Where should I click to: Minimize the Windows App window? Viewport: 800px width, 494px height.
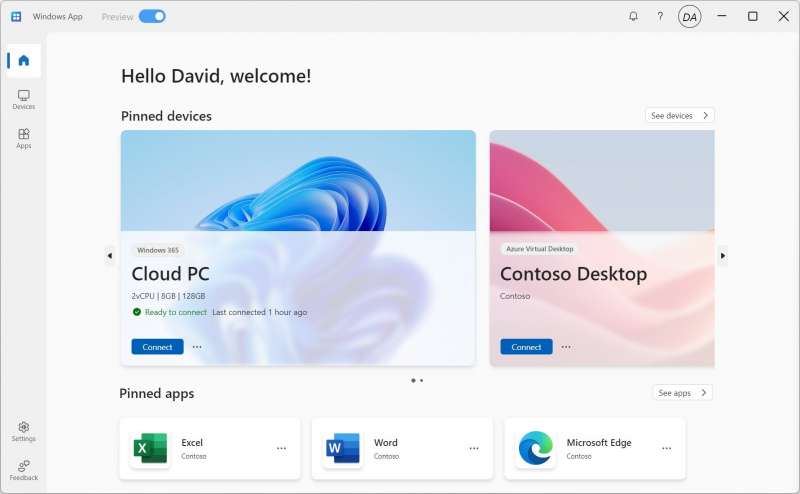pyautogui.click(x=721, y=16)
